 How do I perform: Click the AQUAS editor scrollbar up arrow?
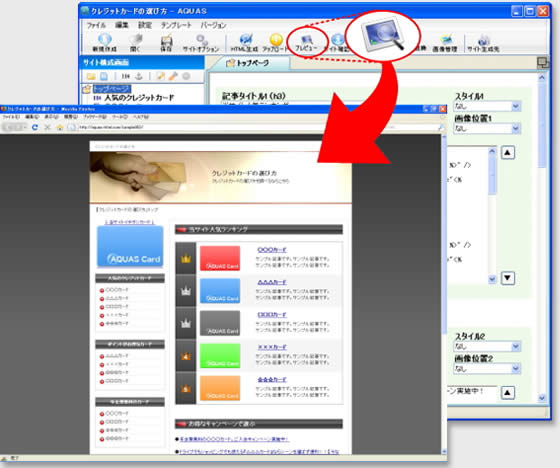pos(542,78)
